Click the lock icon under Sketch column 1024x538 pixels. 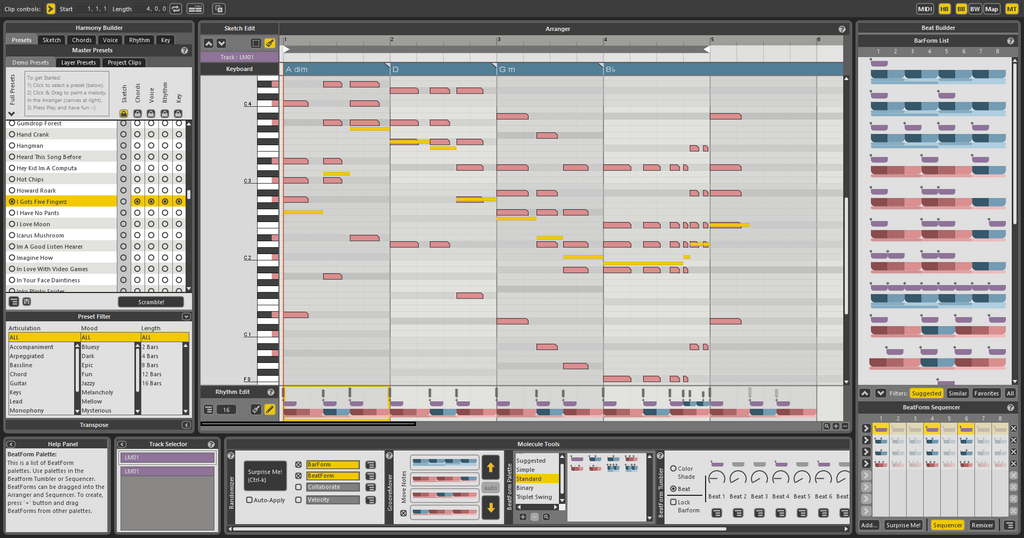click(x=123, y=113)
